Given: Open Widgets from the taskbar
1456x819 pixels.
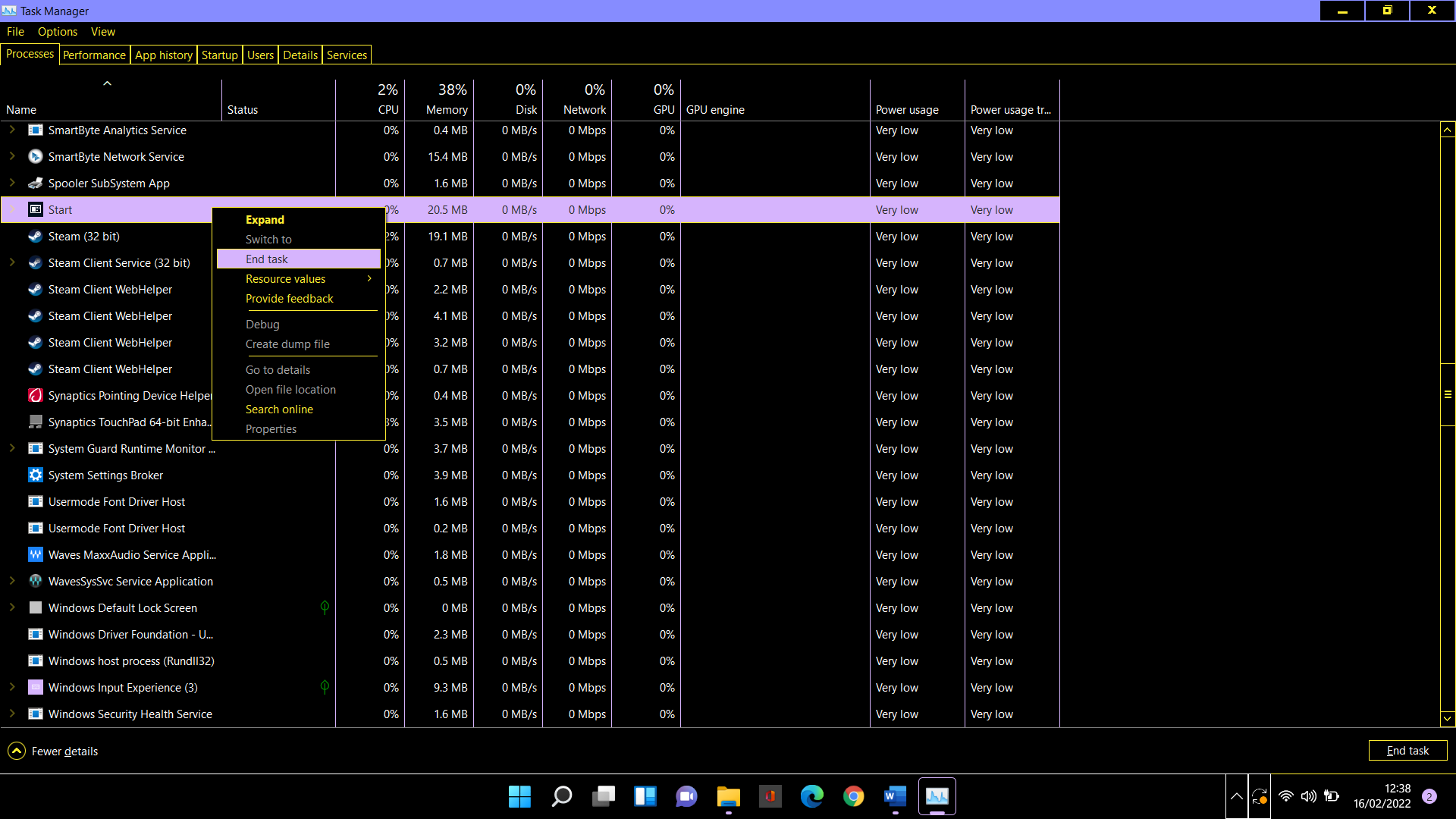Looking at the screenshot, I should click(645, 796).
